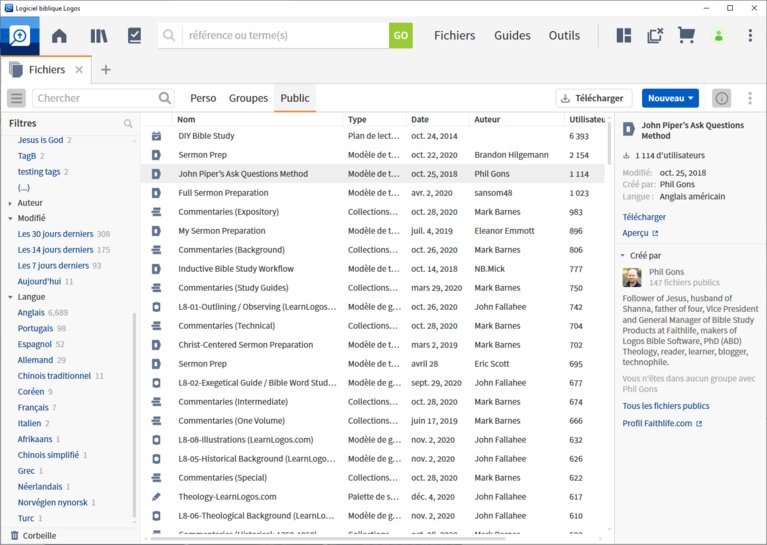
Task: Click the reference or term search field
Action: 286,35
